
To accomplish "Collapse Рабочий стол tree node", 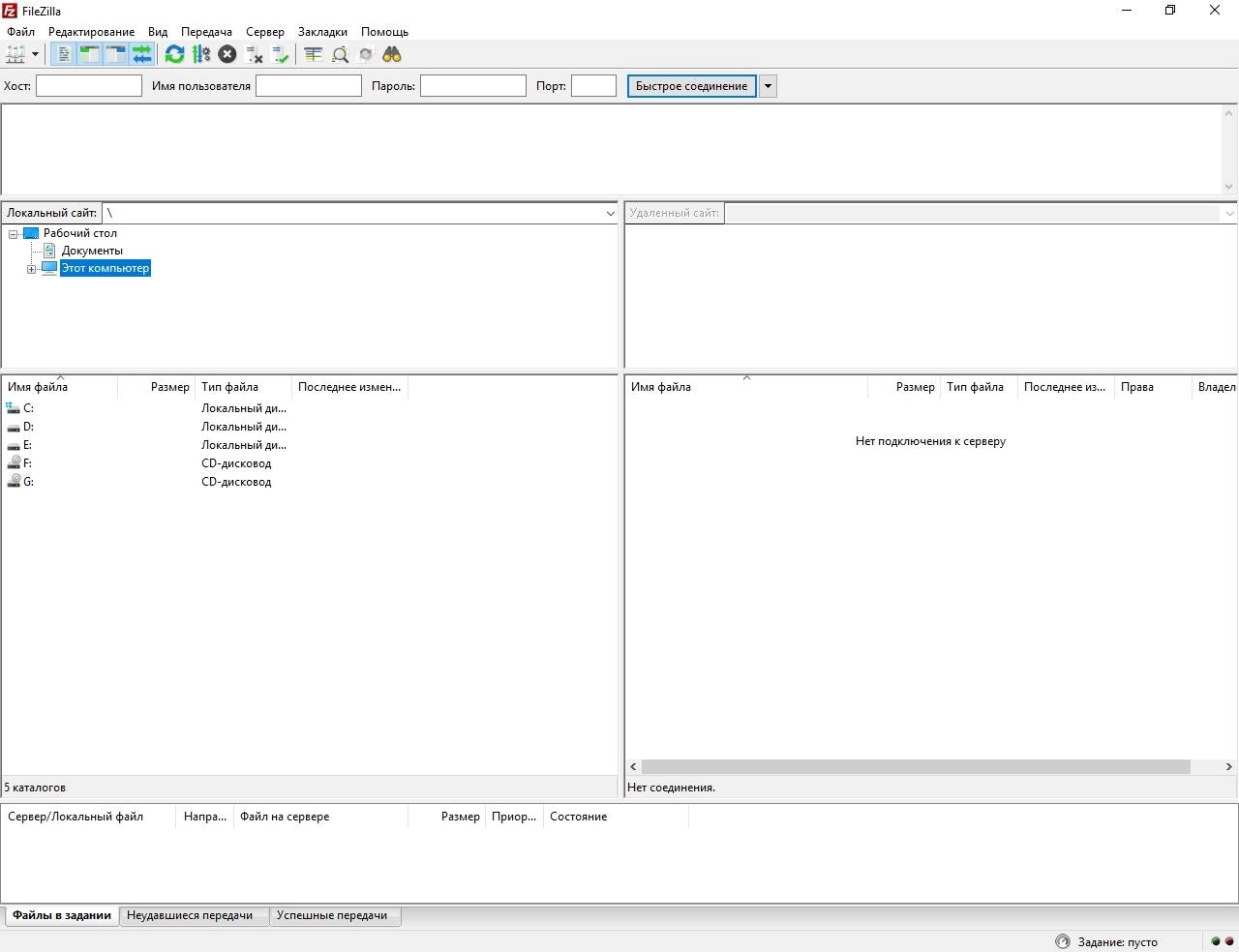I will (14, 233).
